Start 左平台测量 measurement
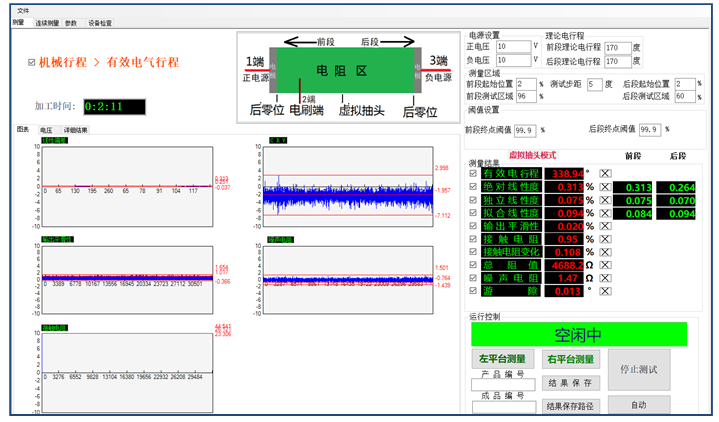The width and height of the screenshot is (719, 422). [x=503, y=359]
